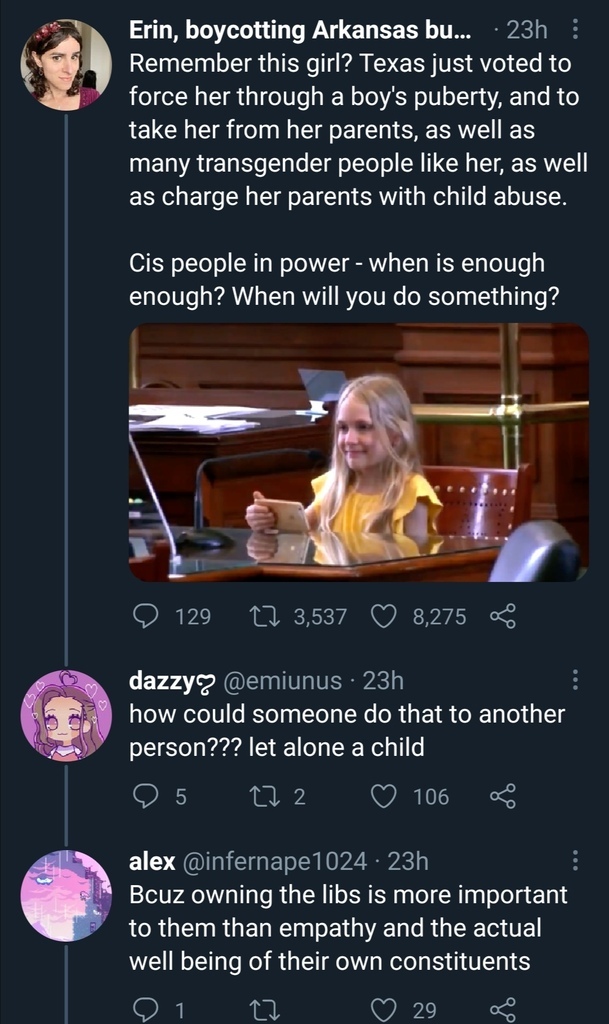Open reply box on dazzy's tweet
The image size is (609, 1024).
(147, 796)
